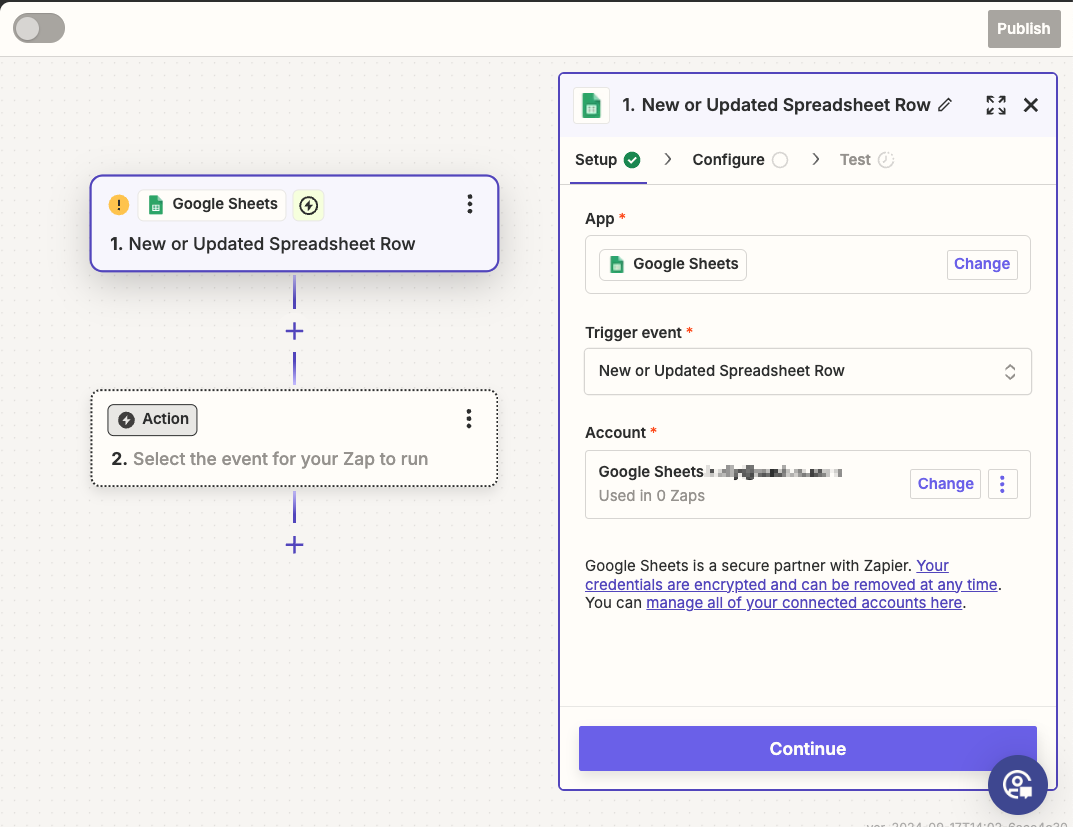Add a step below the Action step
This screenshot has width=1073, height=827.
(x=294, y=545)
